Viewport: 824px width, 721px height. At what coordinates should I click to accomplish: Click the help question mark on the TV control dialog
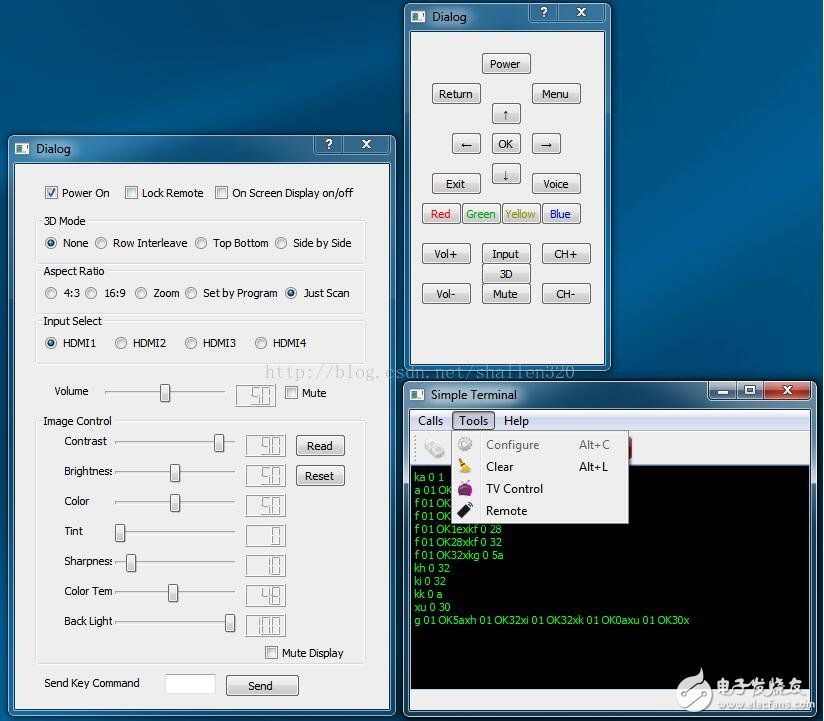pyautogui.click(x=329, y=145)
